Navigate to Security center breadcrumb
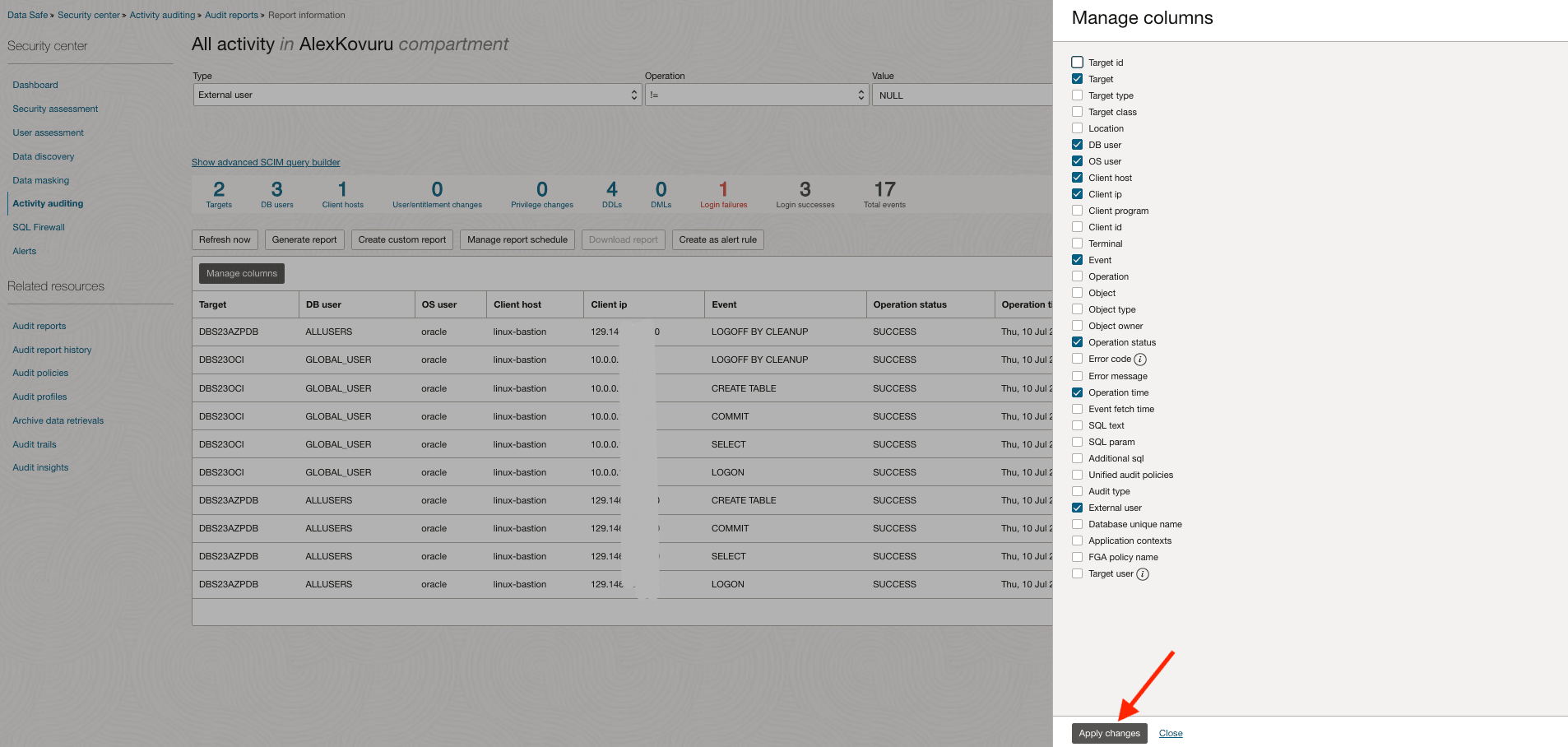The width and height of the screenshot is (1568, 747). [x=89, y=14]
